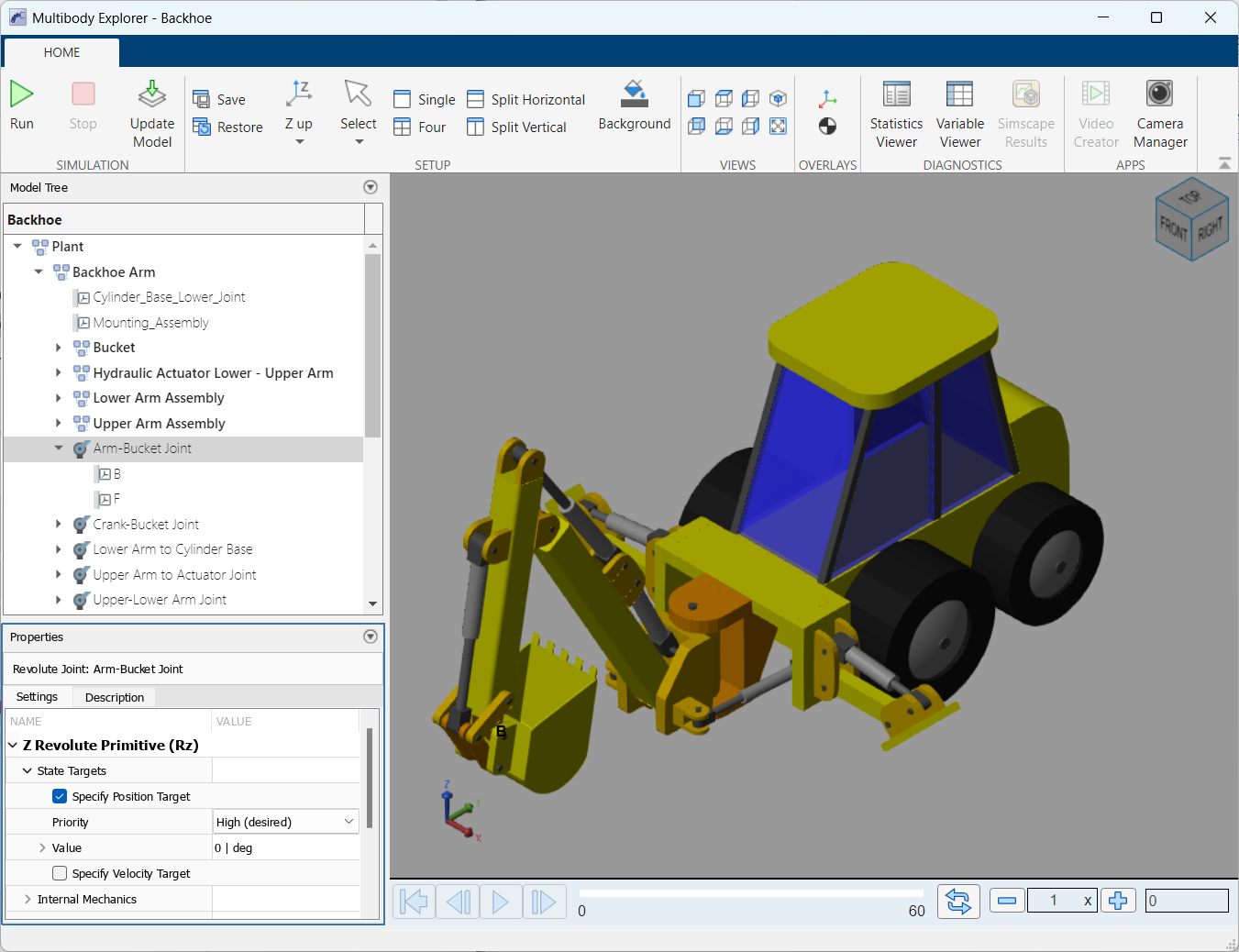Open the Variable Viewer
This screenshot has height=952, width=1239.
959,94
